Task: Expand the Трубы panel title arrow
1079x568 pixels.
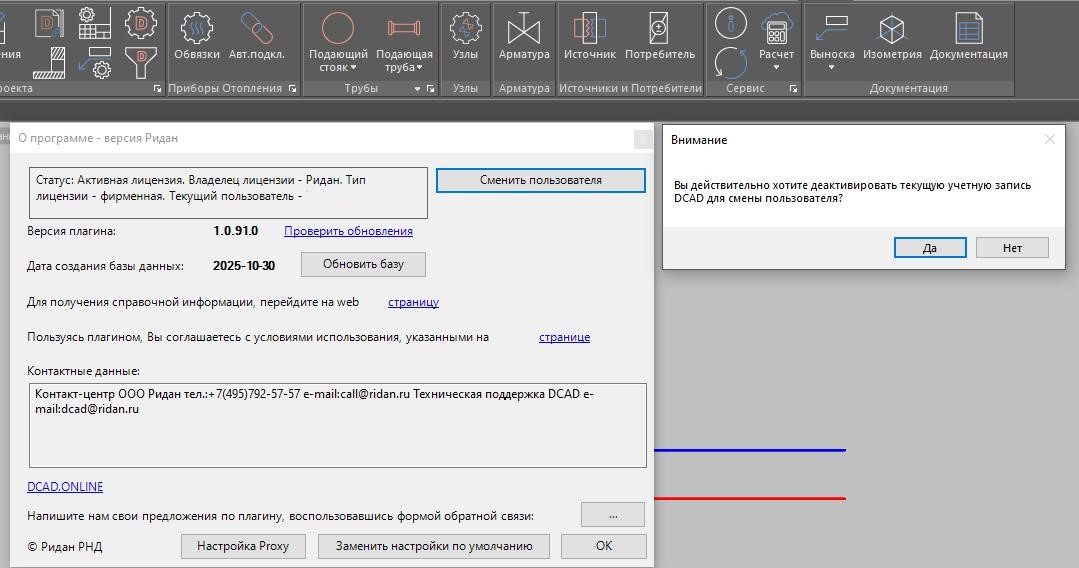Action: pos(417,89)
